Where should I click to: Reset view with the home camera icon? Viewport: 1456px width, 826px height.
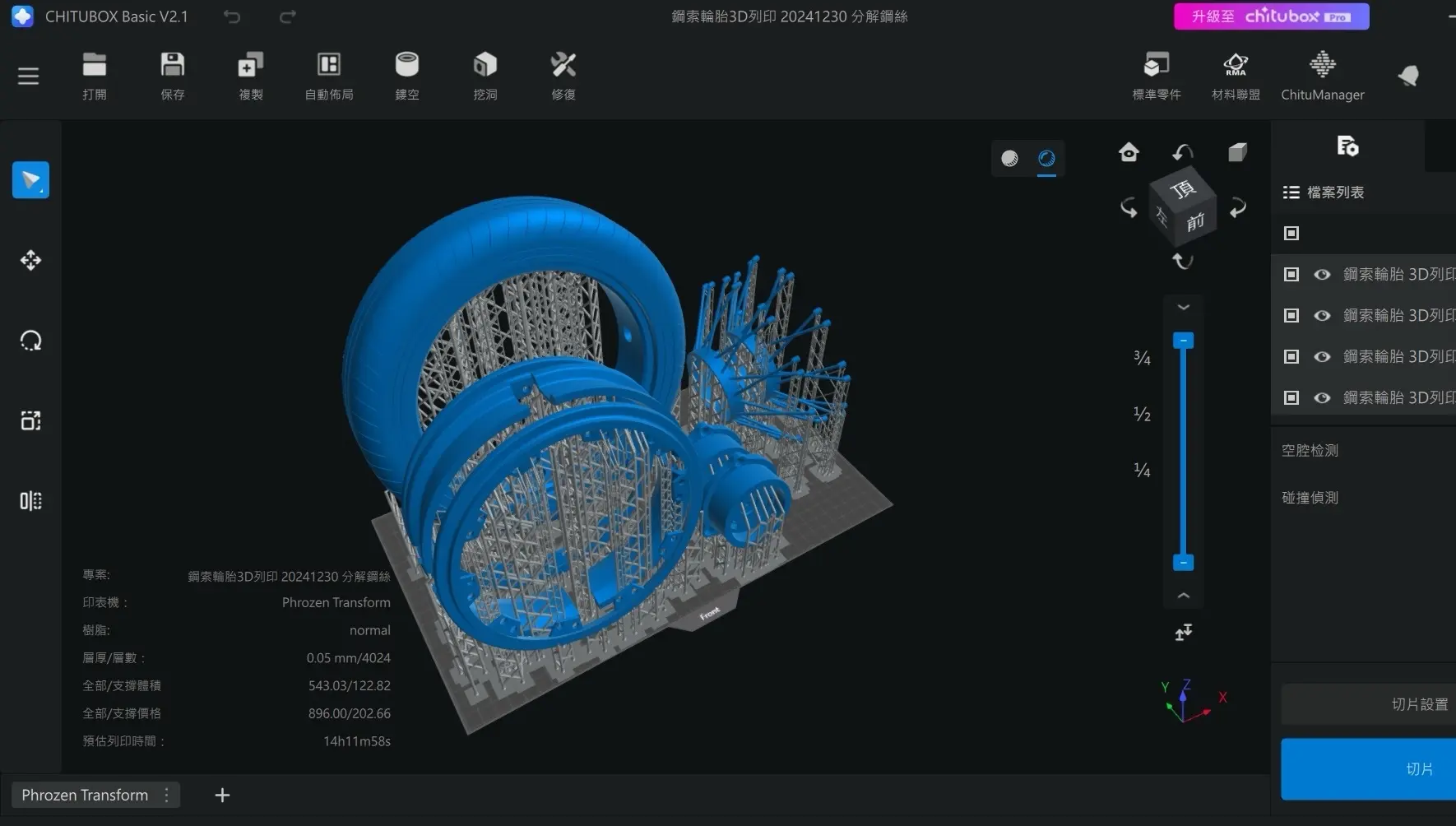pyautogui.click(x=1129, y=152)
